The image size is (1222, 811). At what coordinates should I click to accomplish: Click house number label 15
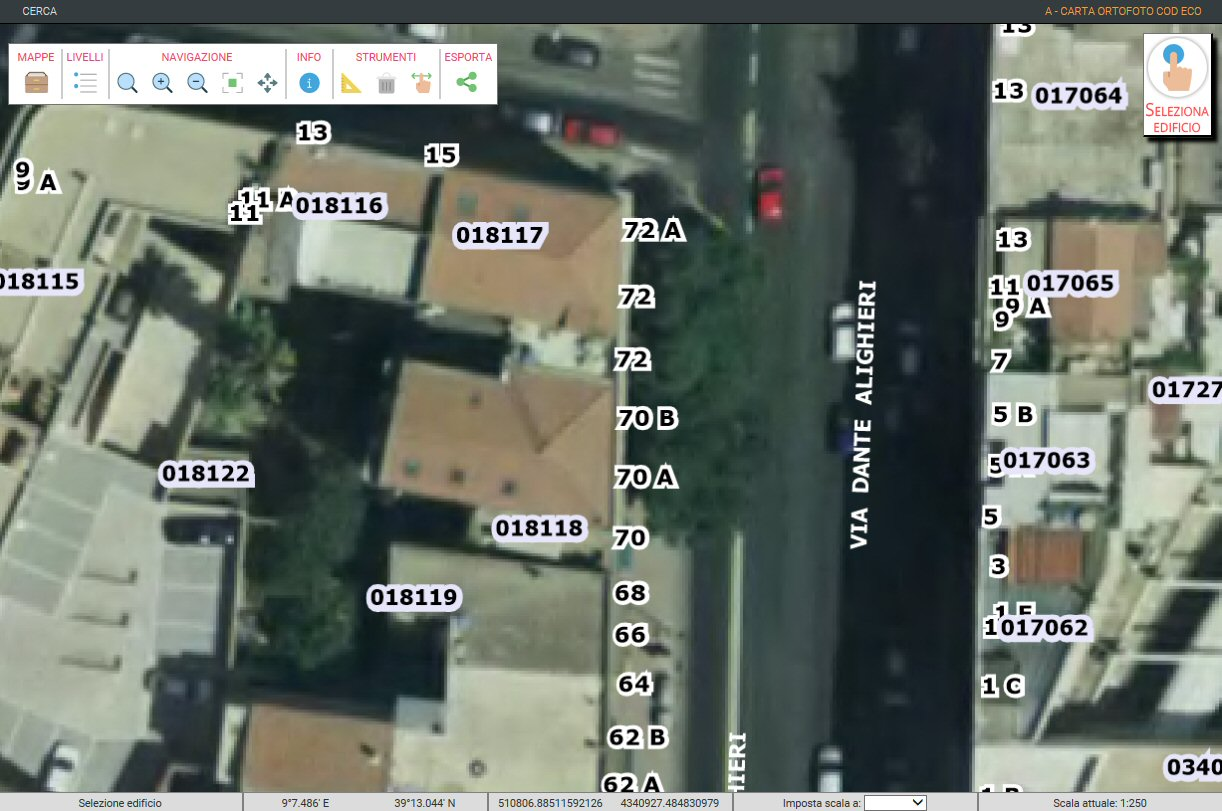click(x=441, y=155)
